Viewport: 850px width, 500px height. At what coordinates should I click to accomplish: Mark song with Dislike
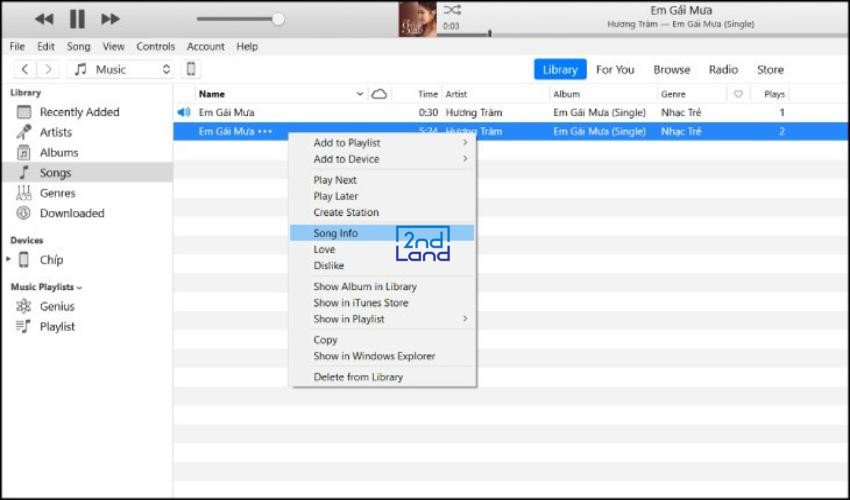(382, 266)
